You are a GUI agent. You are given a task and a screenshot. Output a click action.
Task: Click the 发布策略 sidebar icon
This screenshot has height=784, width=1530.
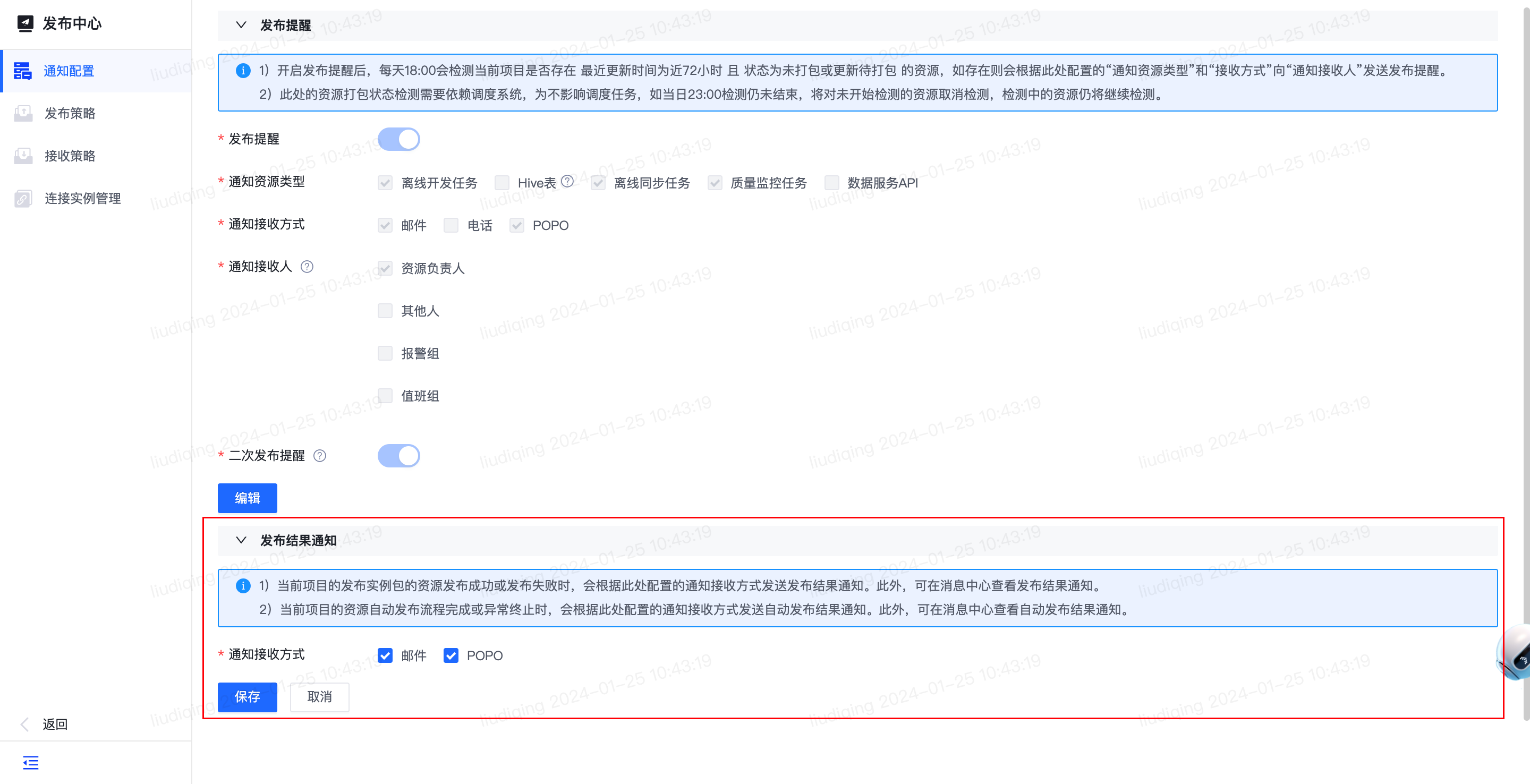(23, 113)
